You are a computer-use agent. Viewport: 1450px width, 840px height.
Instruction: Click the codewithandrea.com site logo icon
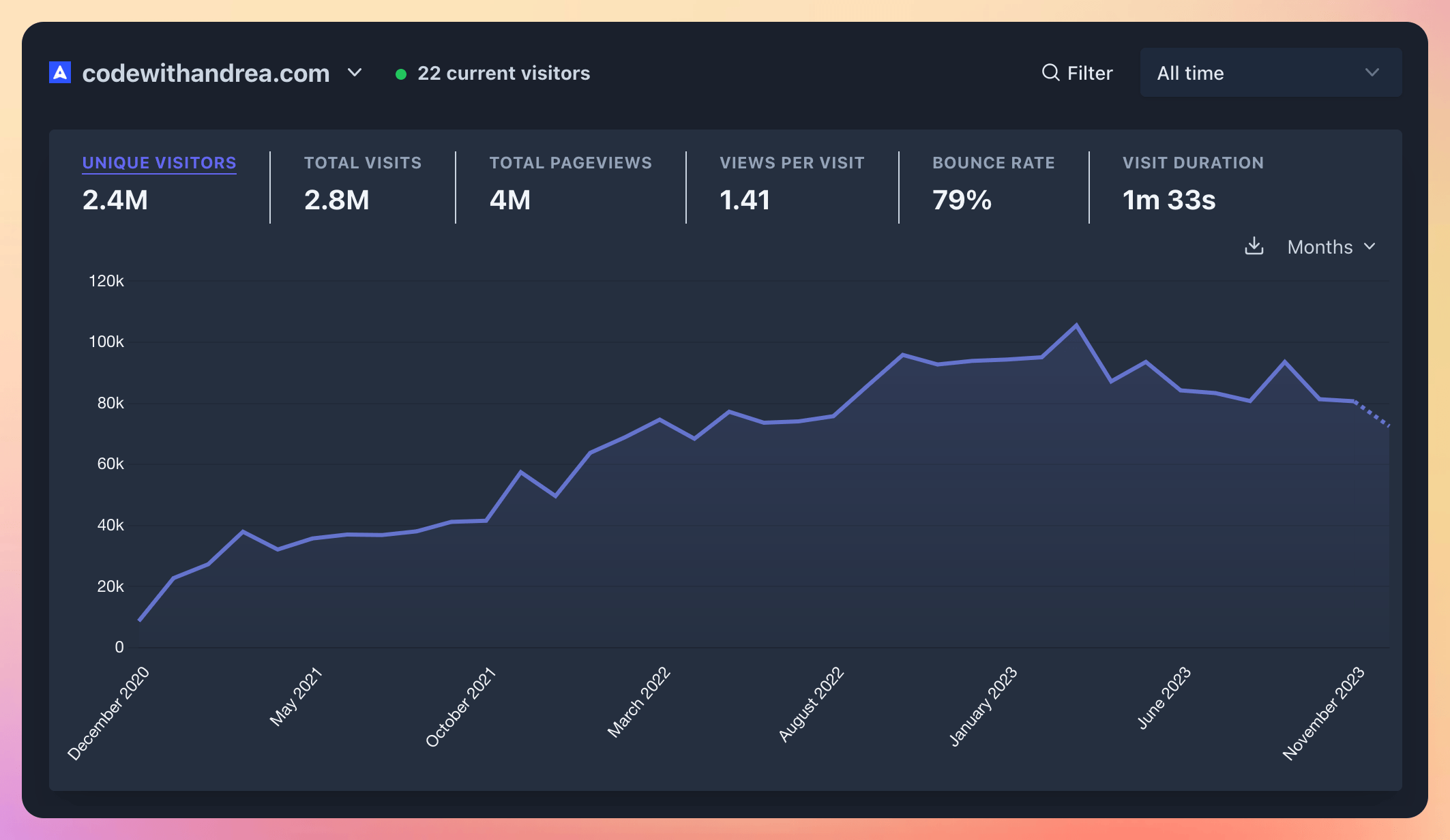[x=59, y=72]
